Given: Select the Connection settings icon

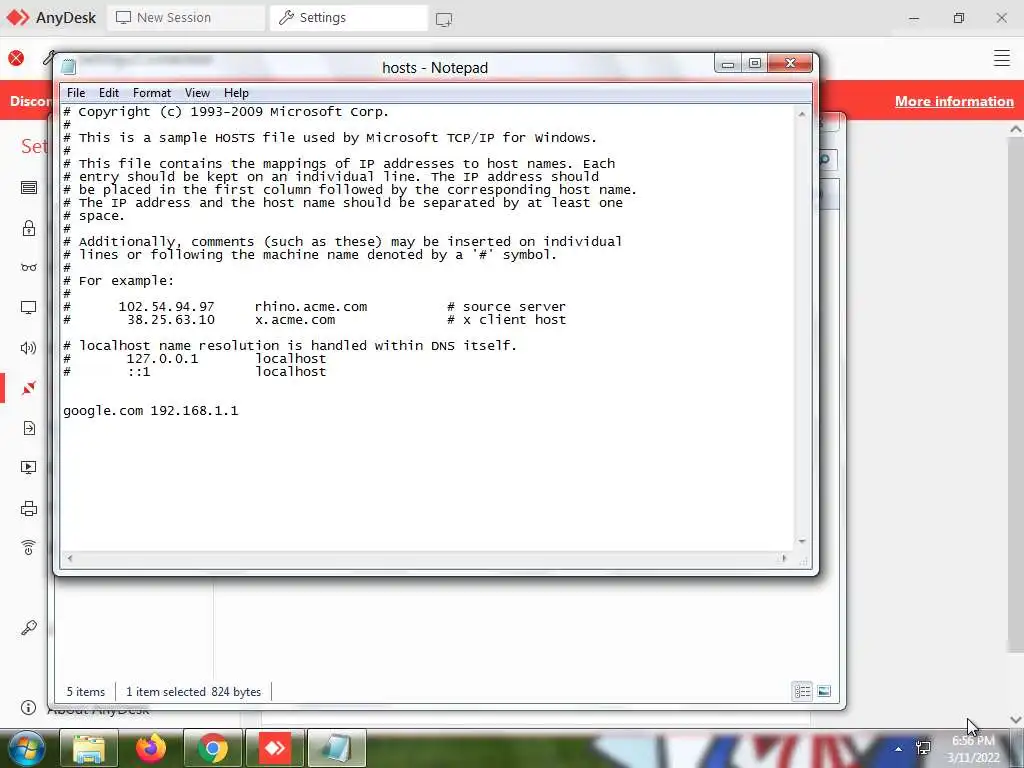Looking at the screenshot, I should (29, 389).
